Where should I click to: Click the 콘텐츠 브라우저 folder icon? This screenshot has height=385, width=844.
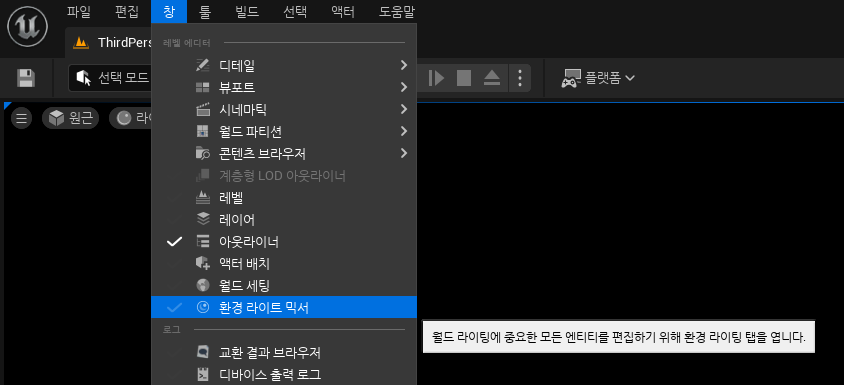pyautogui.click(x=202, y=154)
